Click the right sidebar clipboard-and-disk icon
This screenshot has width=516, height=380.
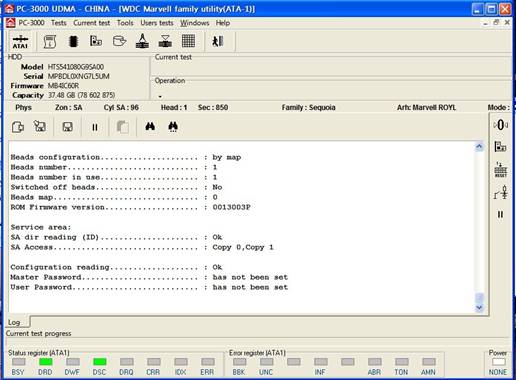point(500,146)
